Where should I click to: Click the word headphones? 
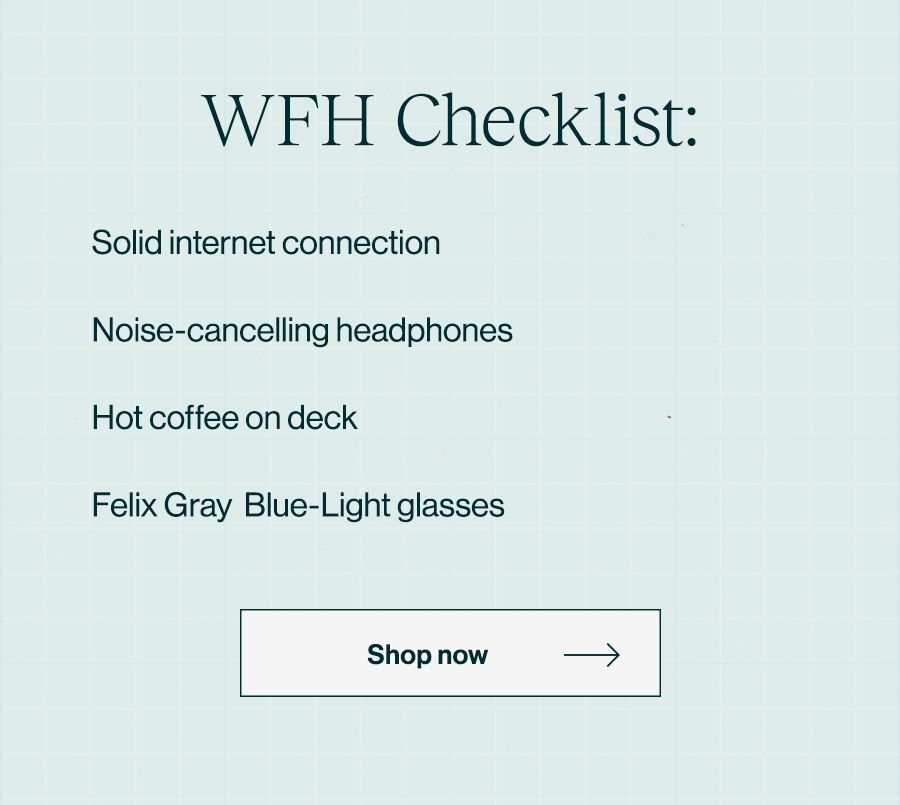(424, 331)
